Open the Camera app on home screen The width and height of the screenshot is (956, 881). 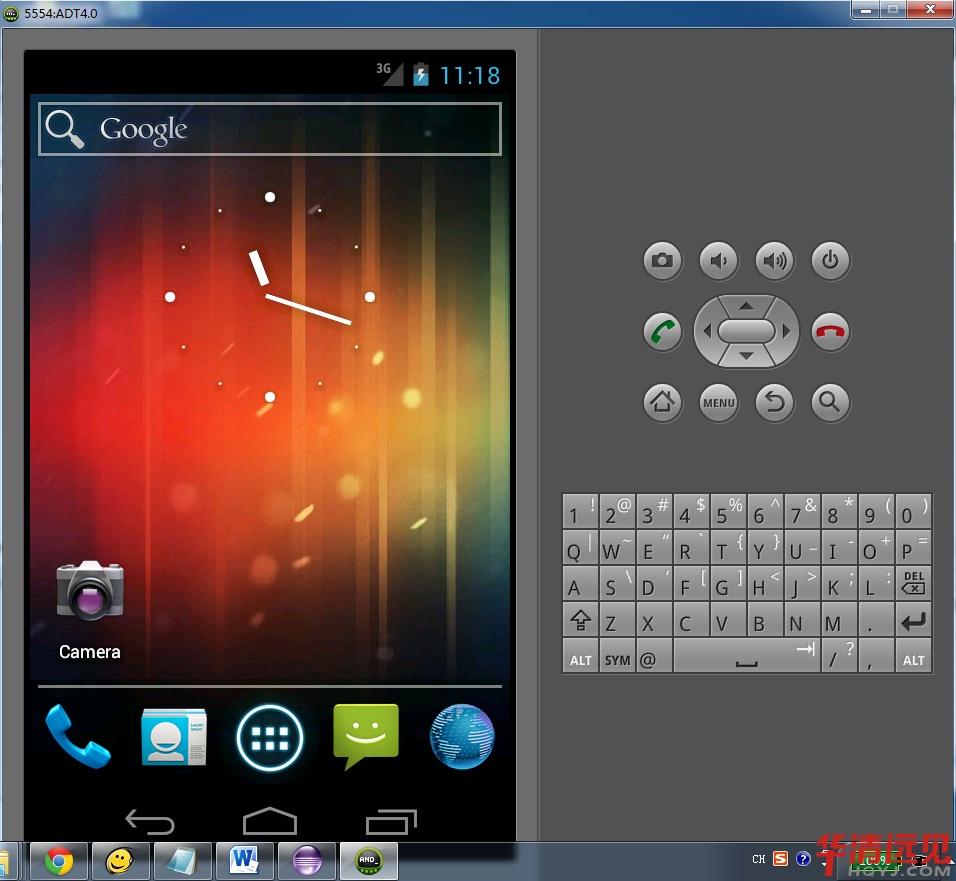point(90,592)
